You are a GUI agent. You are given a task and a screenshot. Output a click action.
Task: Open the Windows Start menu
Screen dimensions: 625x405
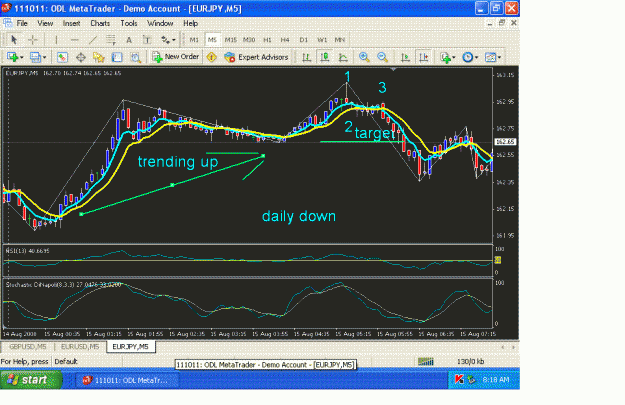31,380
